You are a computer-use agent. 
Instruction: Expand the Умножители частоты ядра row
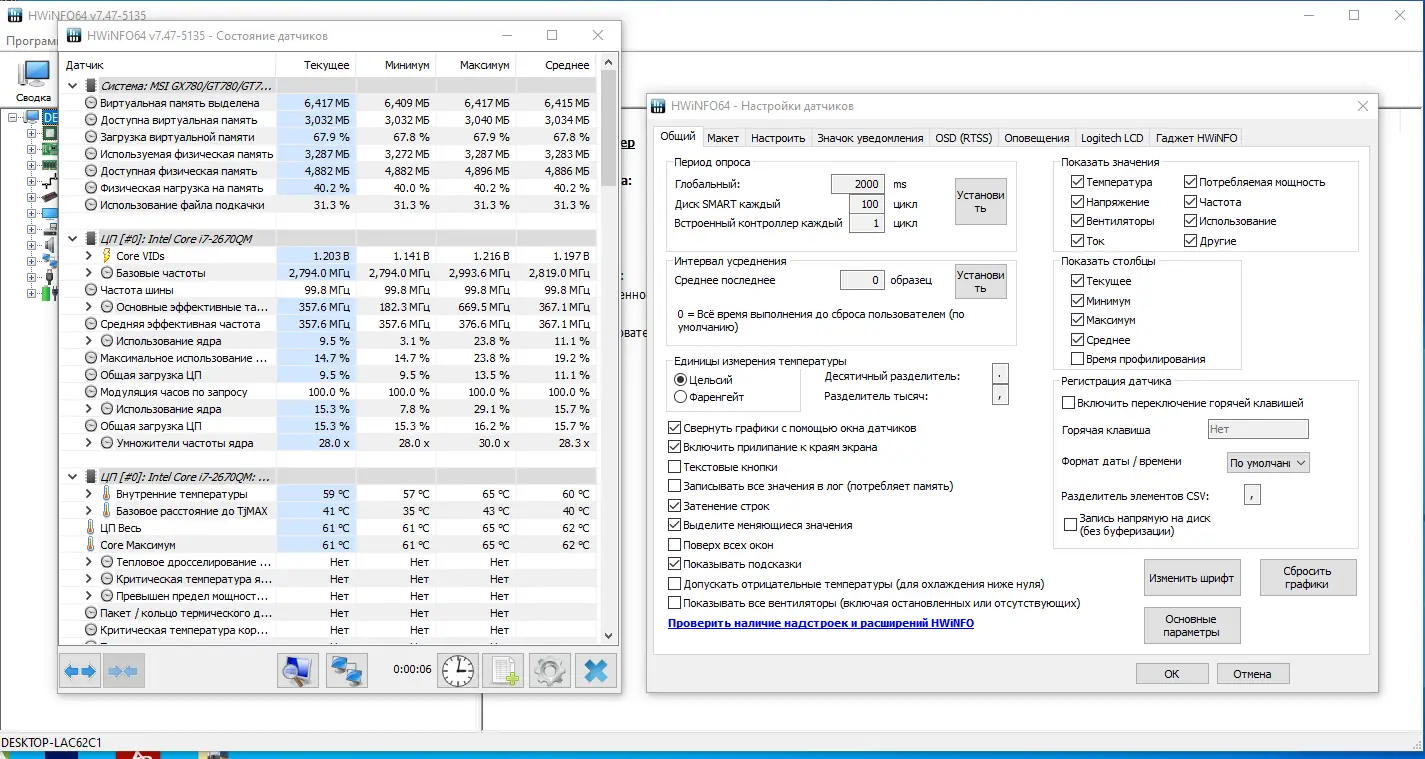[89, 443]
